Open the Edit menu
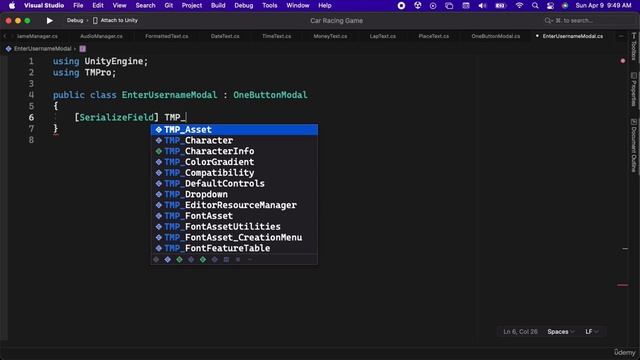The height and width of the screenshot is (360, 640). (98, 5)
